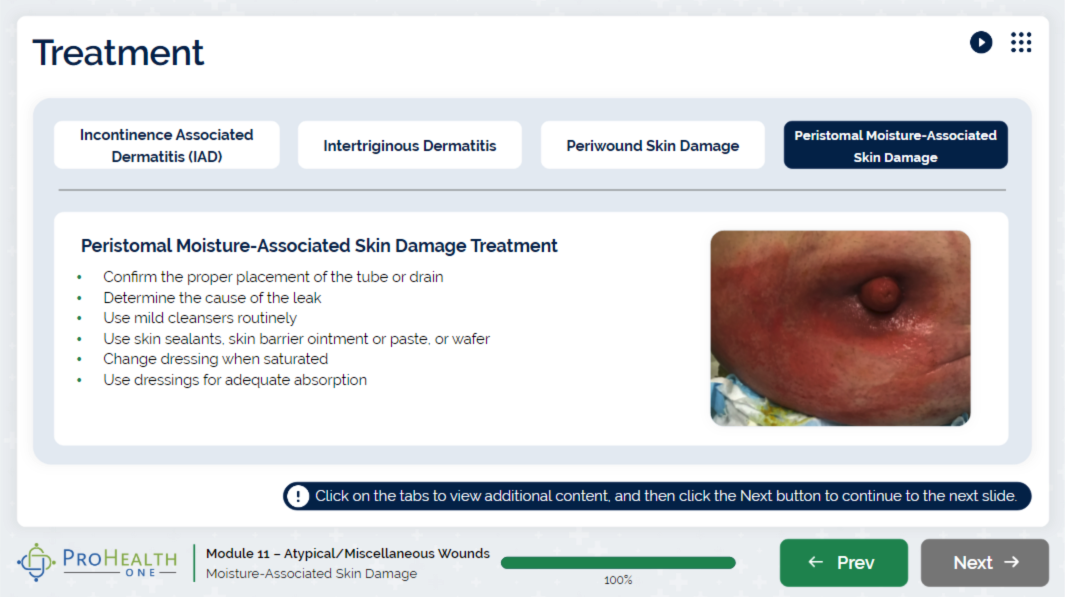Click the 'Moisture-Associated Skin Damage' subtitle
The image size is (1065, 597).
312,573
